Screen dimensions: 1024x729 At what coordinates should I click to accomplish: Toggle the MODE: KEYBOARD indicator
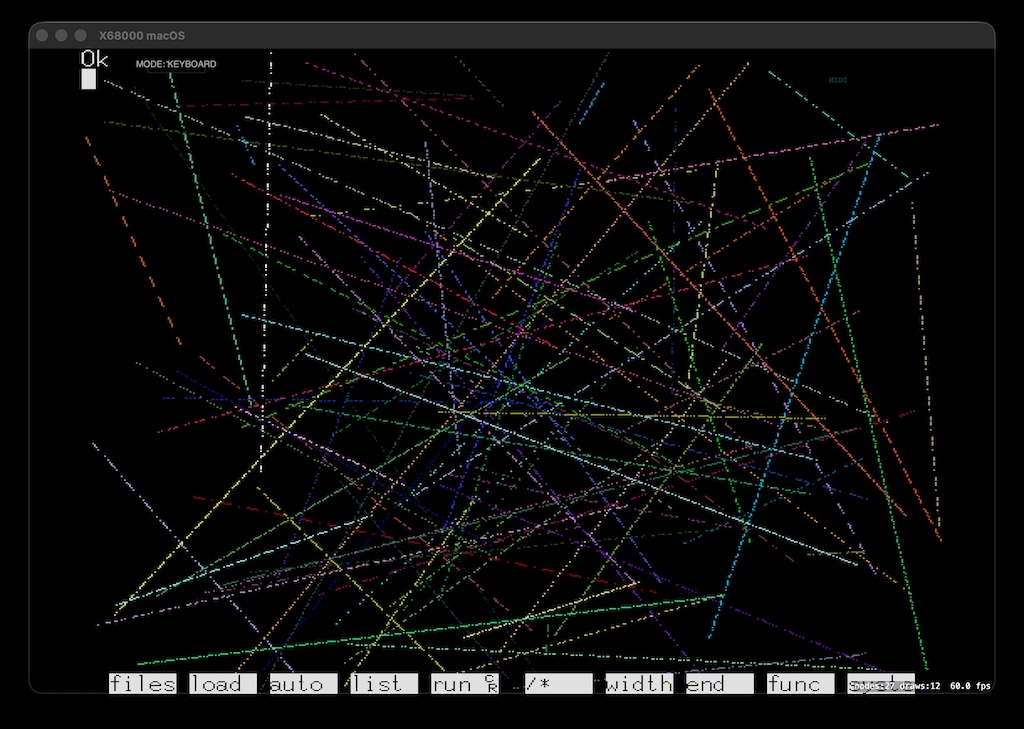pos(176,64)
